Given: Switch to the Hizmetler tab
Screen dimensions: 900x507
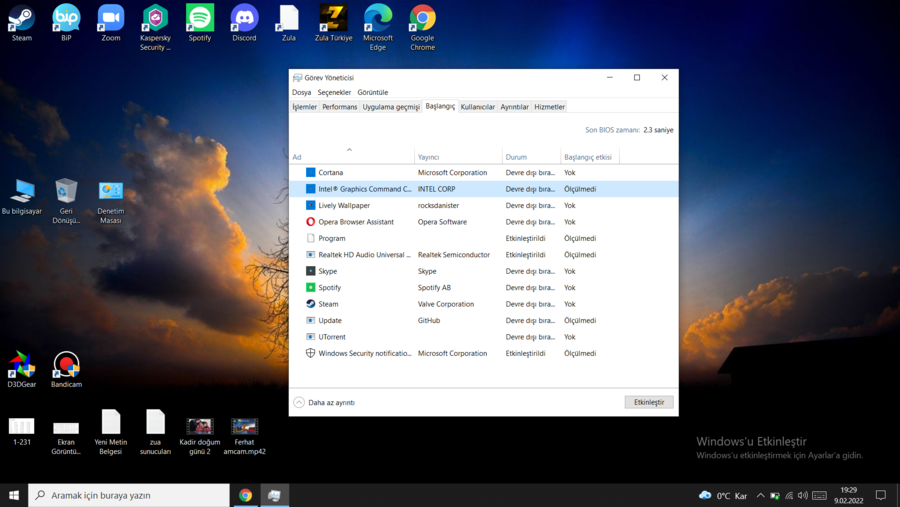Looking at the screenshot, I should [549, 107].
